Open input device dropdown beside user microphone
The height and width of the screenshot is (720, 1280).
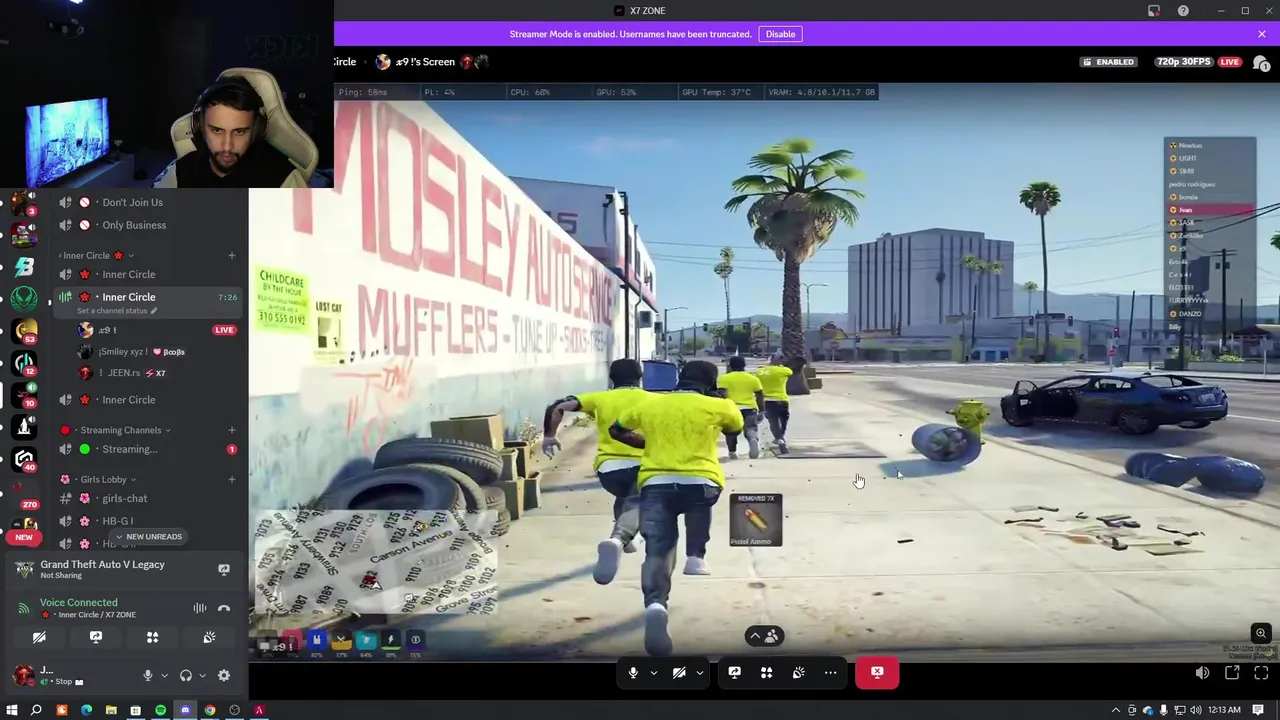(164, 676)
